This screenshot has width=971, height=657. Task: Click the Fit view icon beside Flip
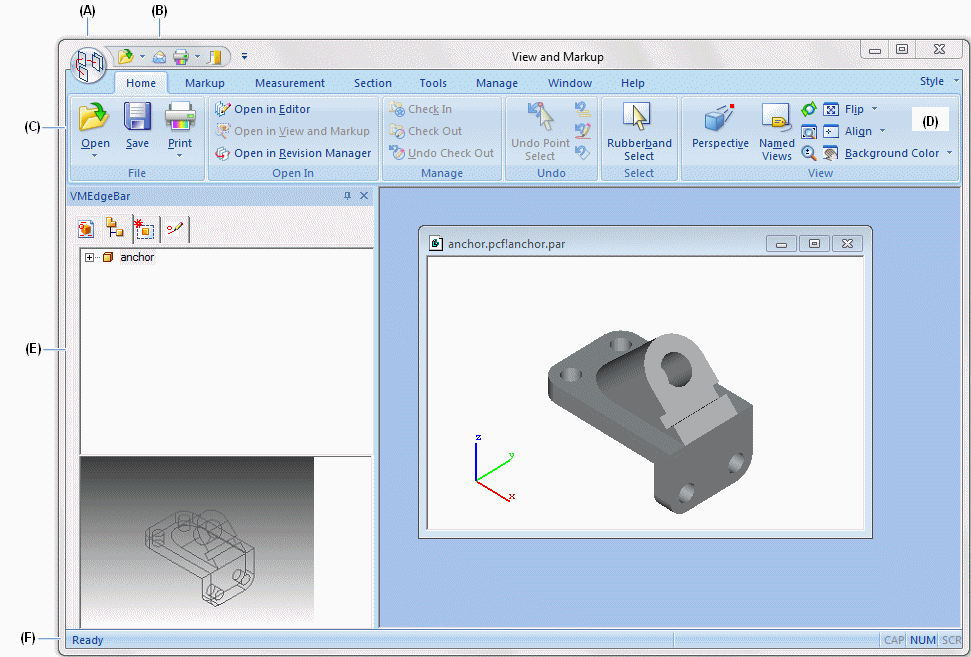831,109
